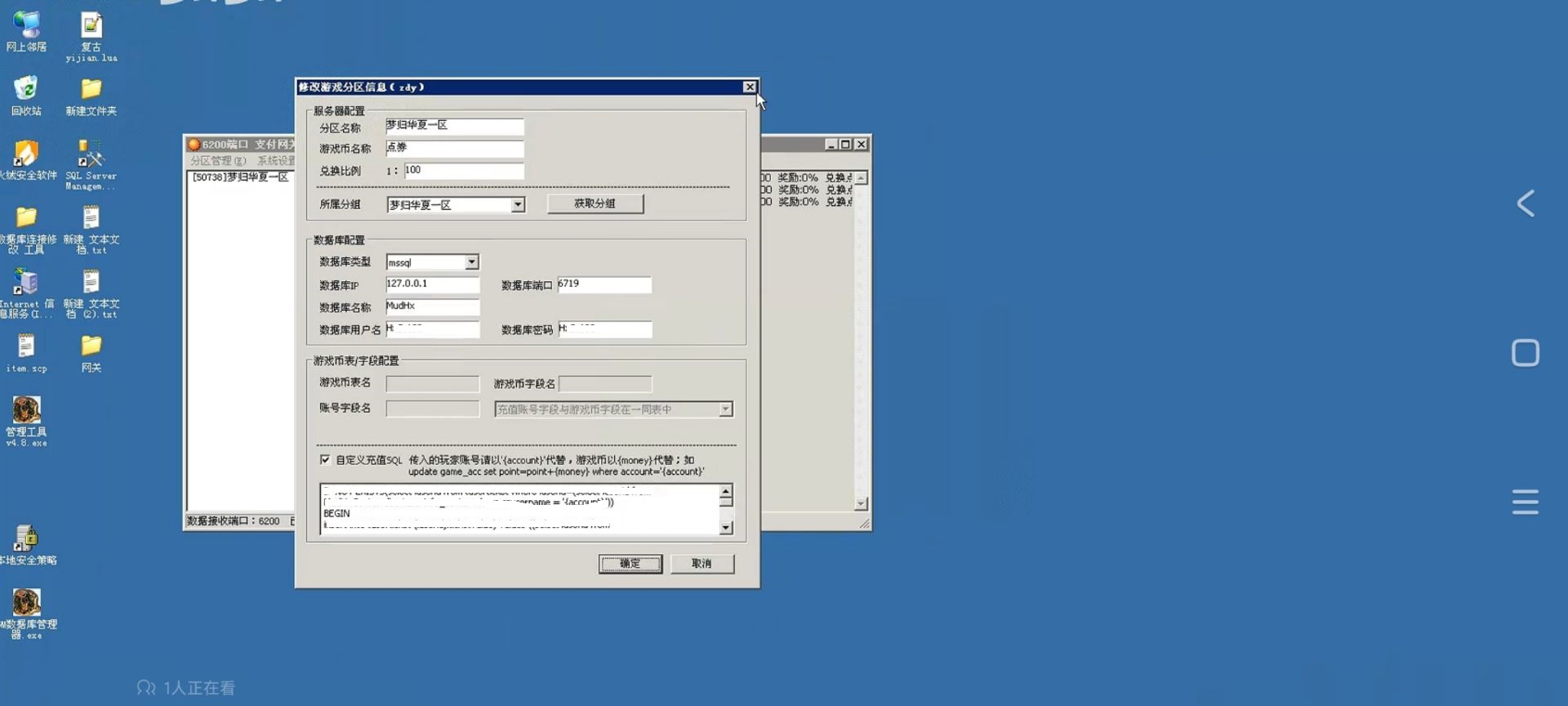Click the 获取分组 button
Viewport: 1568px width, 706px height.
(595, 203)
